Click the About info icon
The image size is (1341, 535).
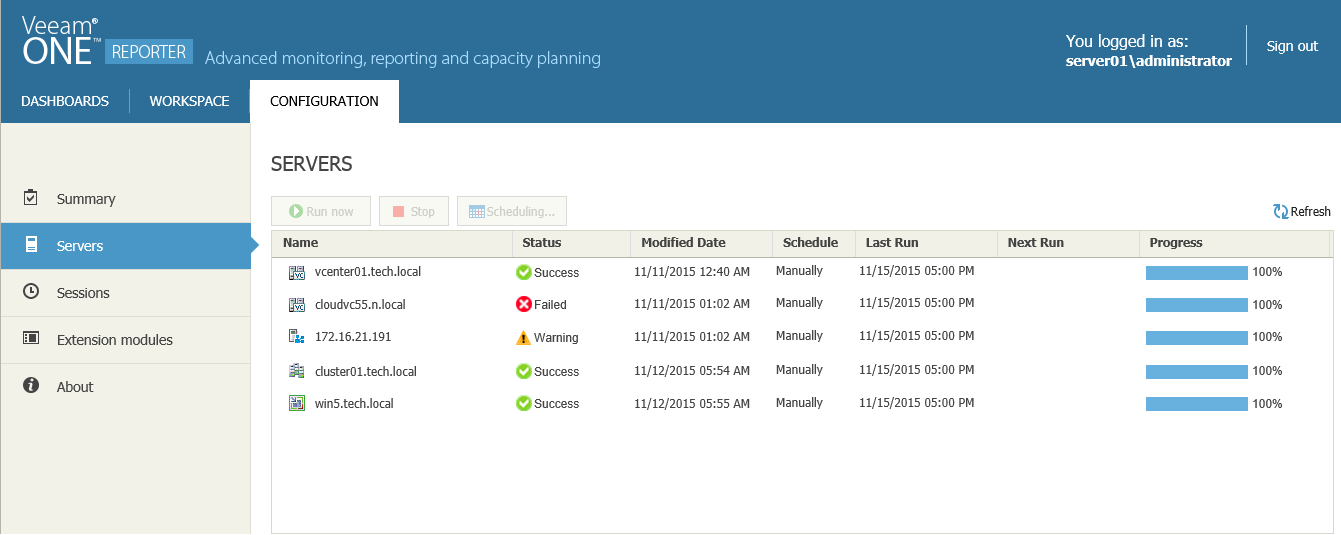coord(31,386)
